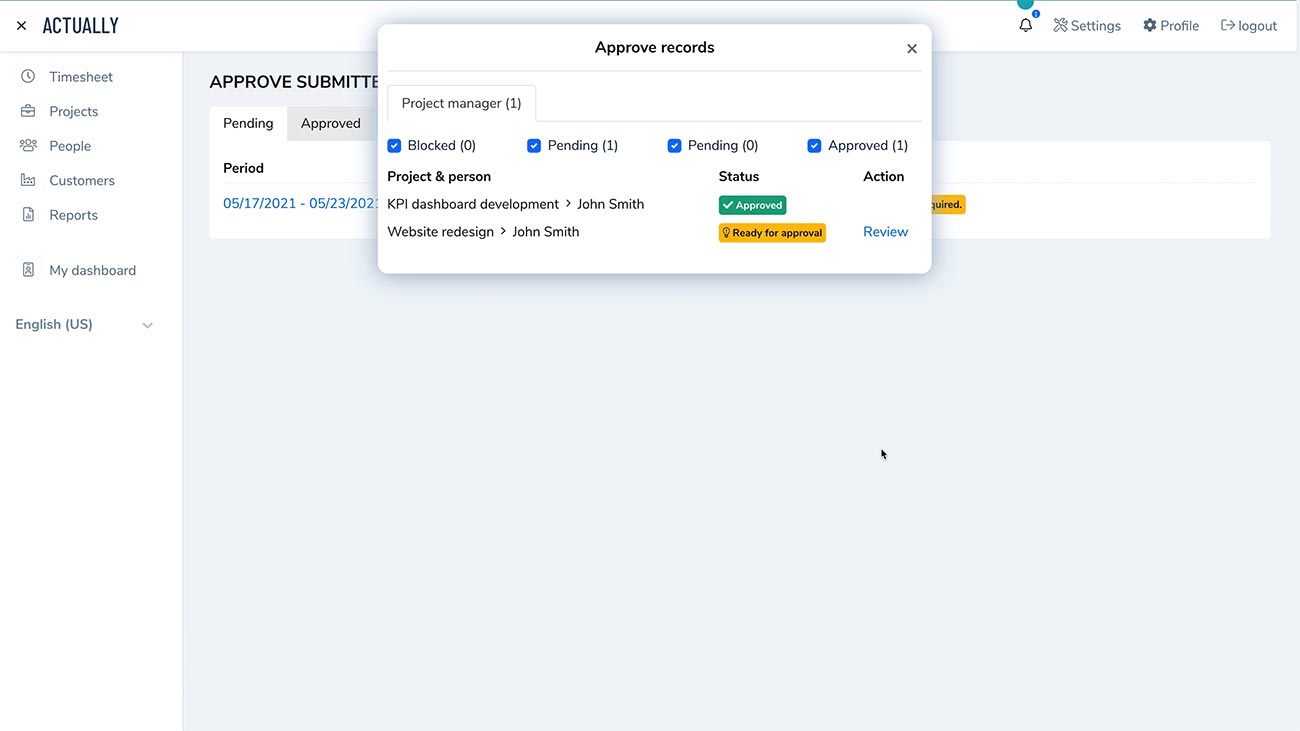Open notifications bell
The width and height of the screenshot is (1300, 731).
click(1025, 25)
